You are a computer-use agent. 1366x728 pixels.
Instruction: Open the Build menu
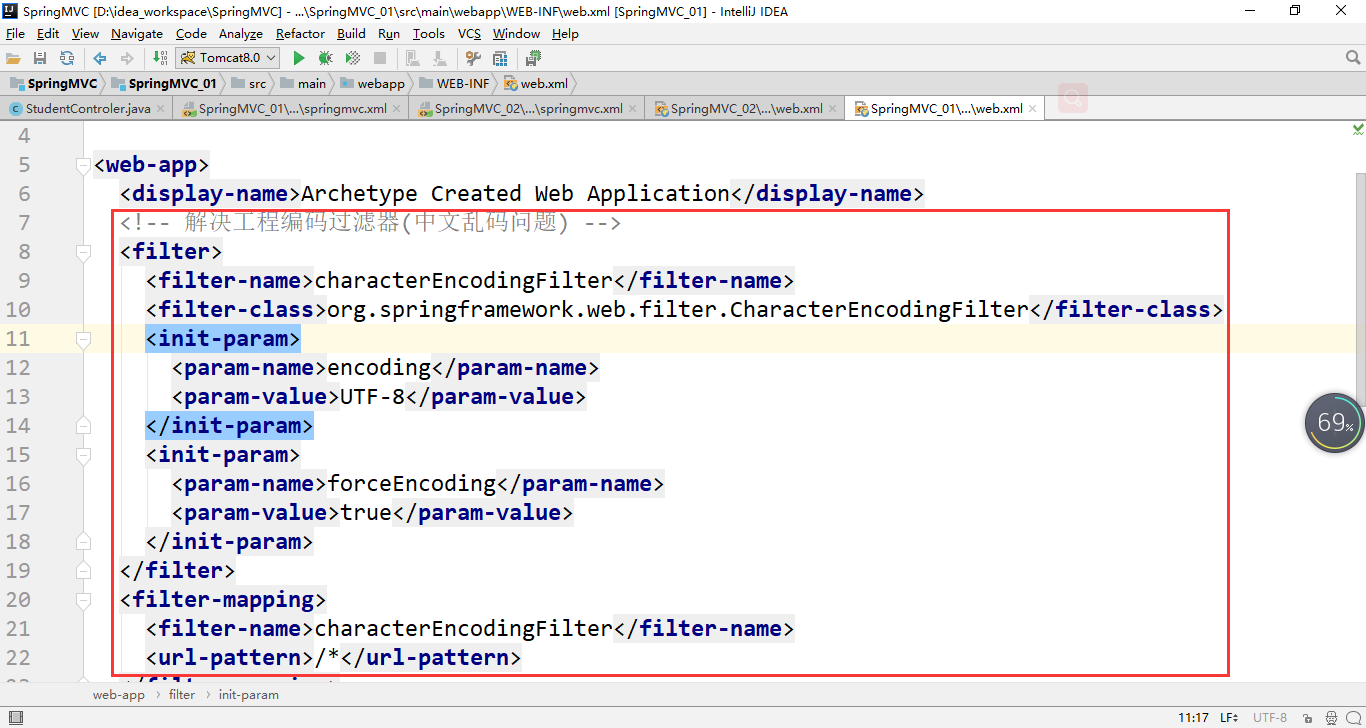pos(351,33)
